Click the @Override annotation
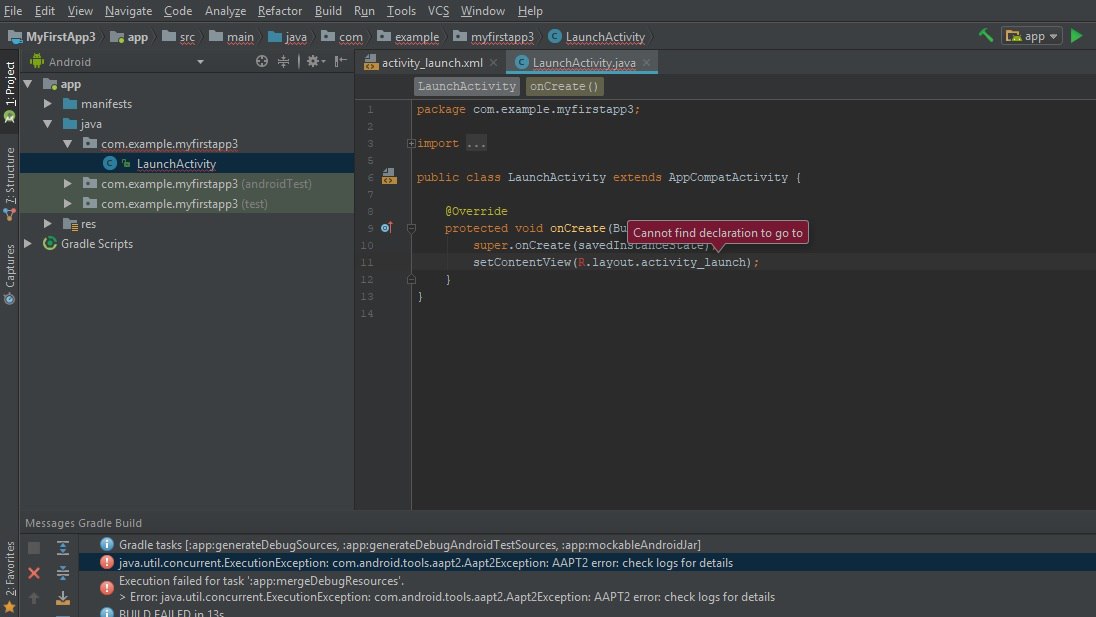Image resolution: width=1096 pixels, height=617 pixels. [x=476, y=211]
